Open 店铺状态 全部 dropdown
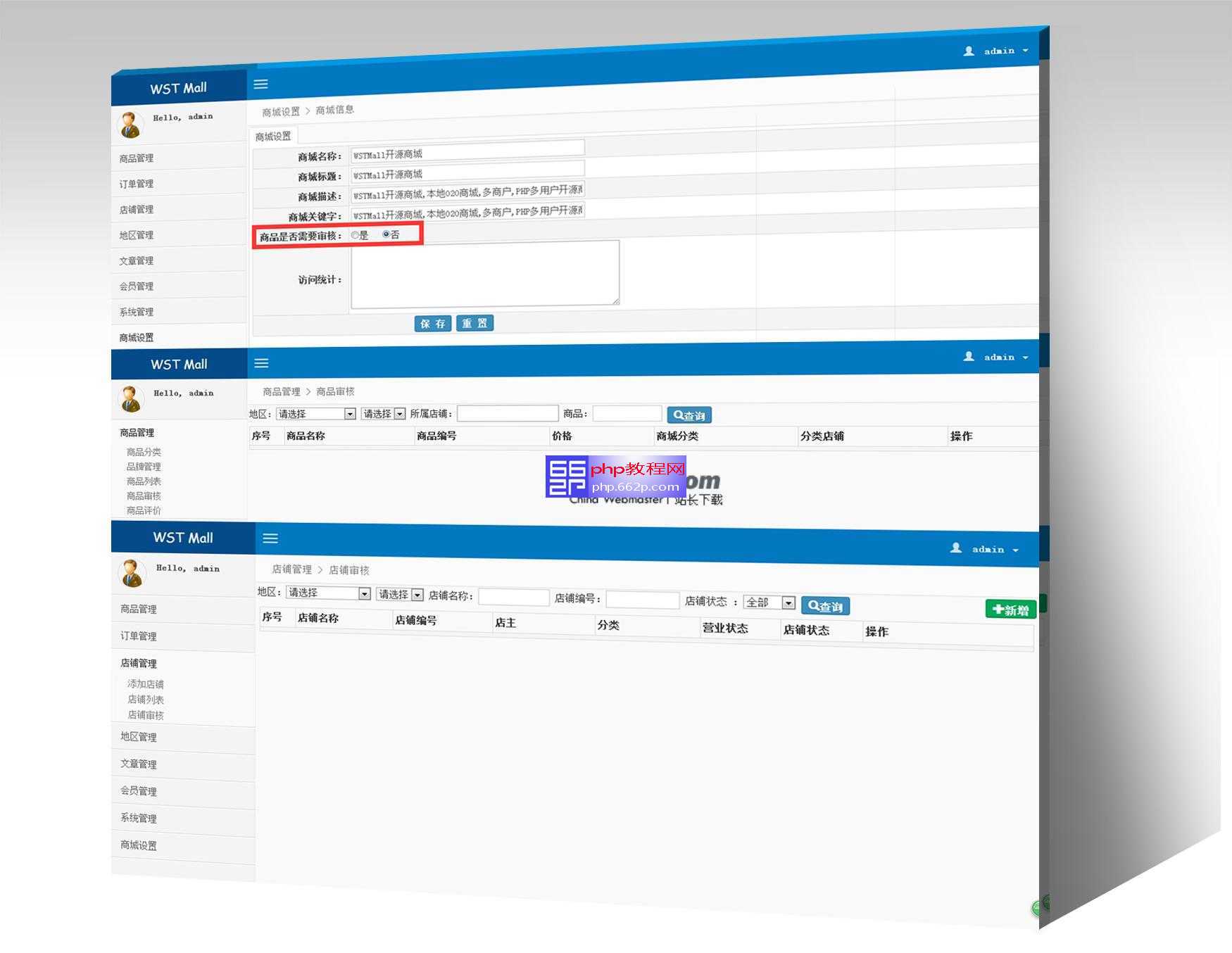 coord(769,602)
